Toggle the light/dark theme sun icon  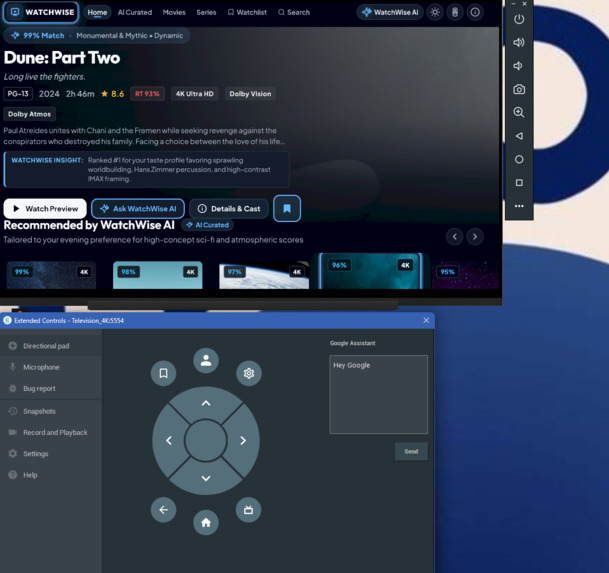[x=435, y=12]
